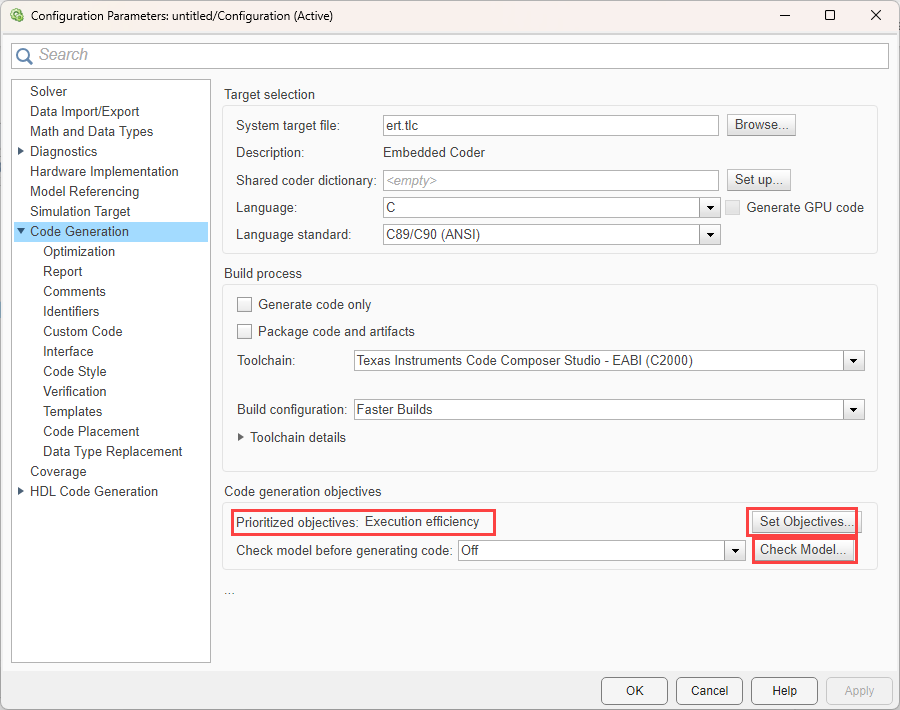The image size is (900, 710).
Task: Expand the Toolchain details section
Action: pyautogui.click(x=241, y=437)
